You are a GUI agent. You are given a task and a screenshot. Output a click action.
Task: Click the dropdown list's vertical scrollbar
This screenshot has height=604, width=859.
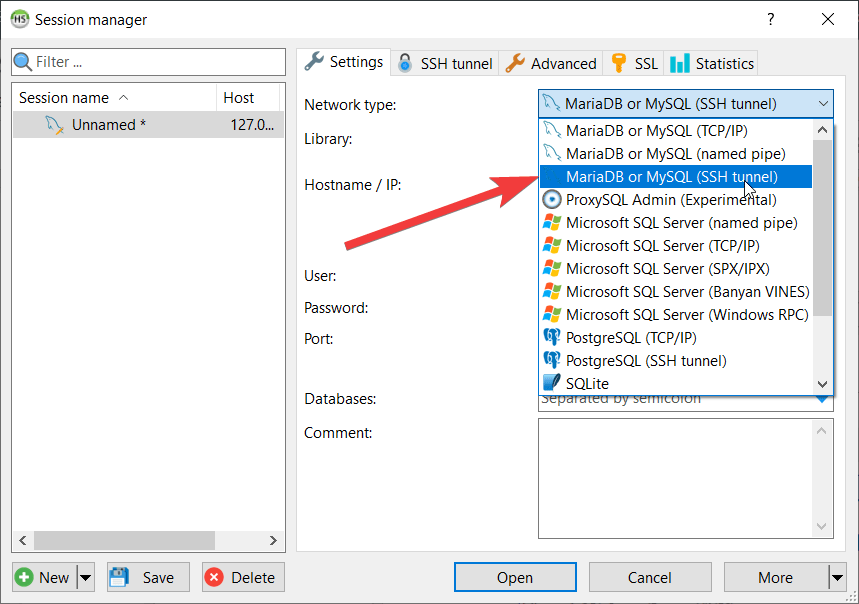822,228
